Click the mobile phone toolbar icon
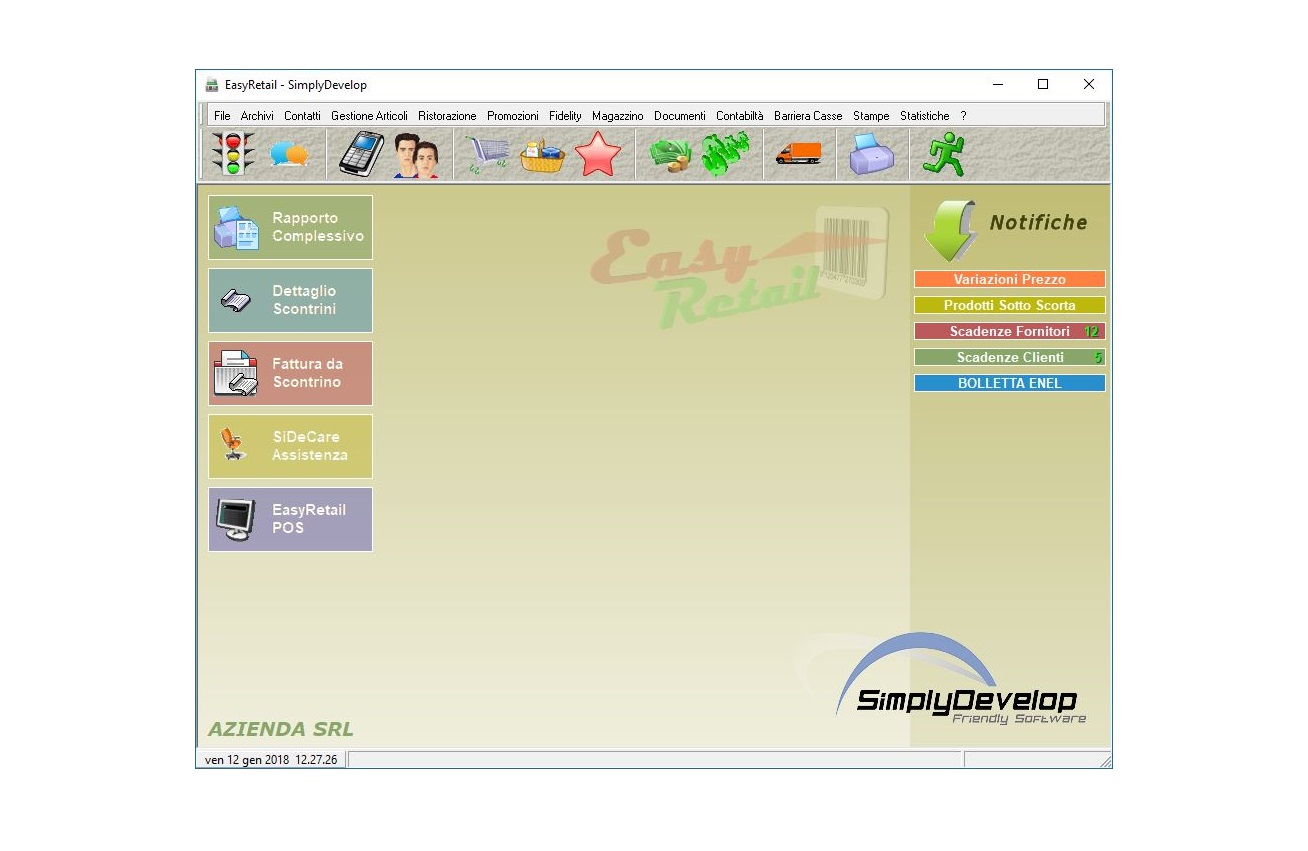 point(361,155)
